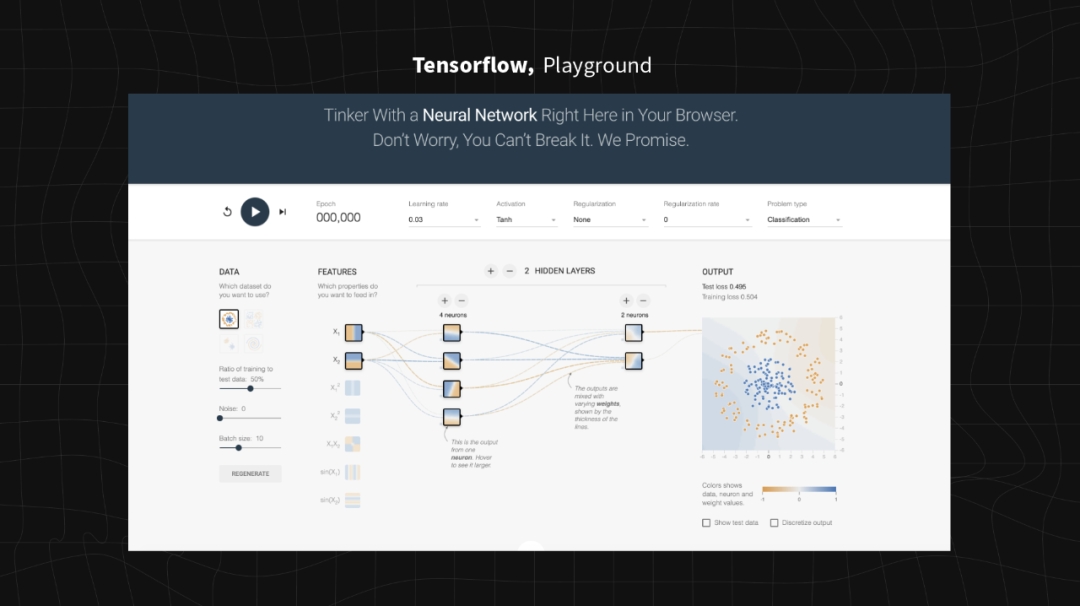This screenshot has height=606, width=1080.
Task: Click the reset network icon
Action: 227,212
